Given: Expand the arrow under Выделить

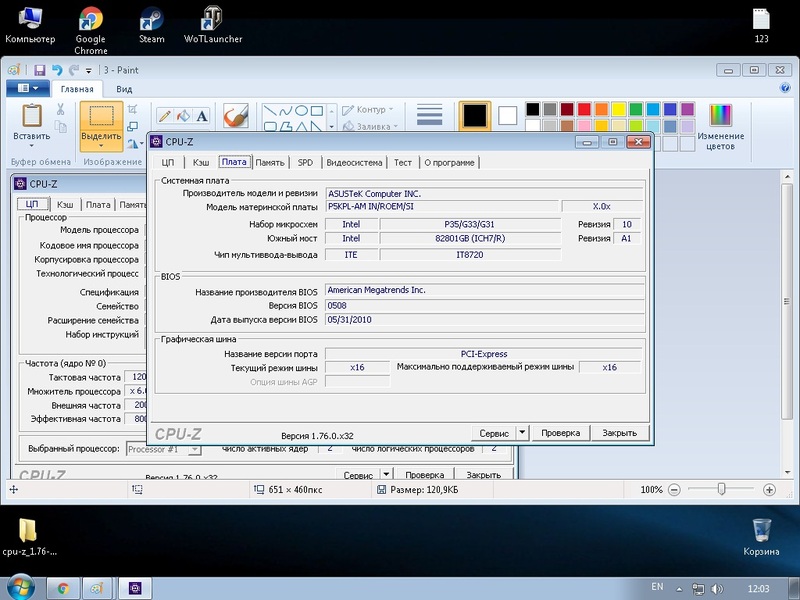Looking at the screenshot, I should point(101,146).
